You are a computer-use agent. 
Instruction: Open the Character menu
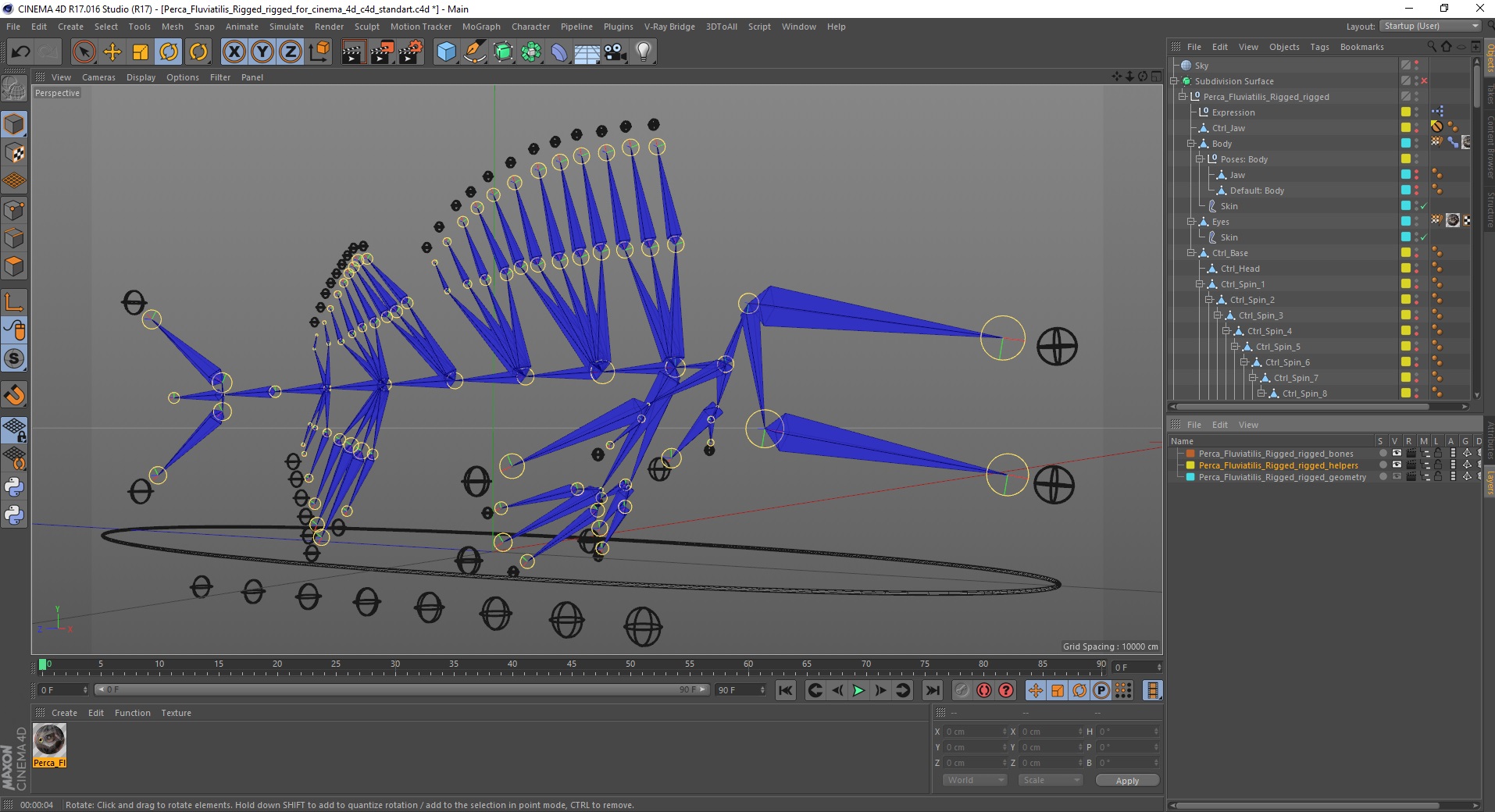pyautogui.click(x=530, y=27)
